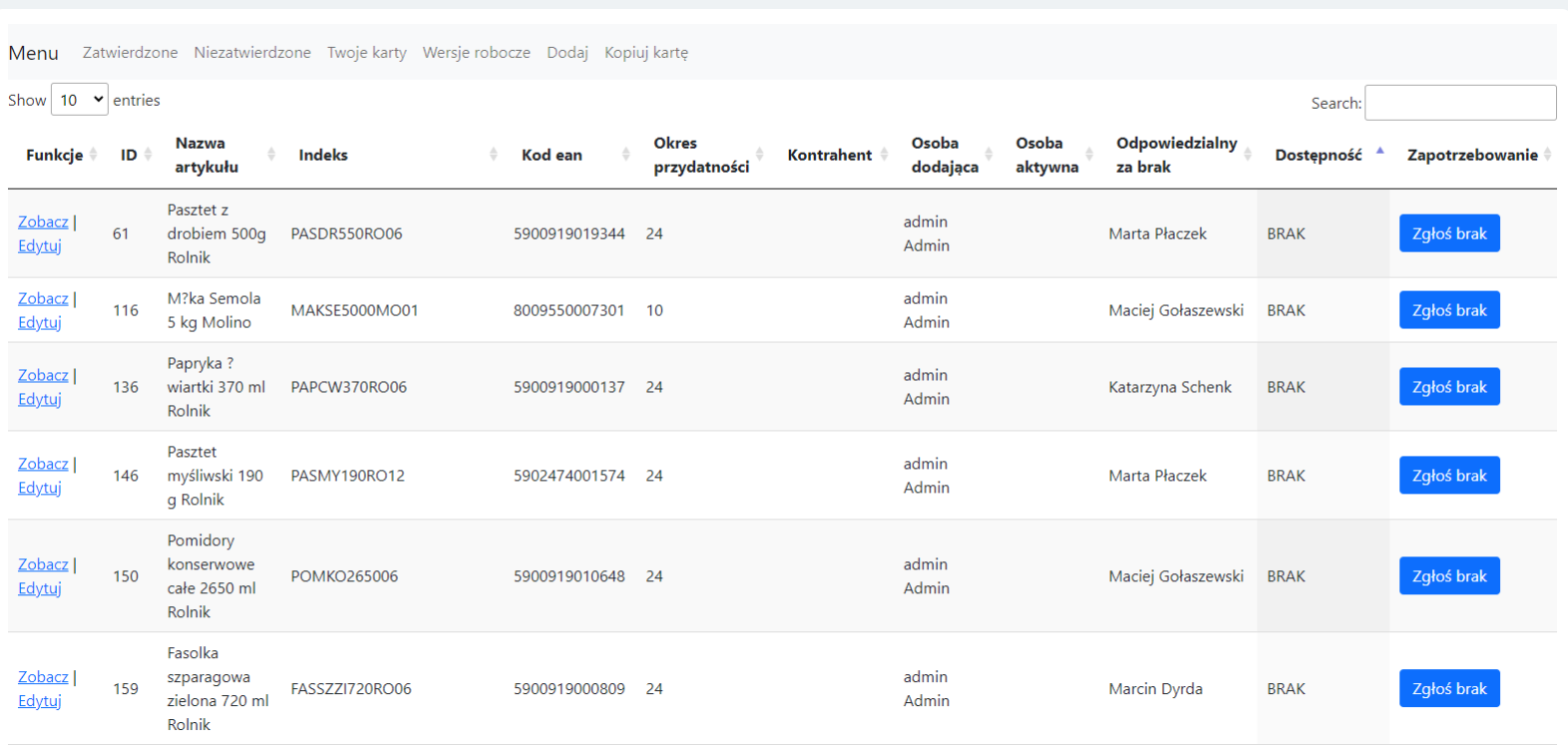Report shortage for Pomidory konserwowe row

coord(1448,575)
